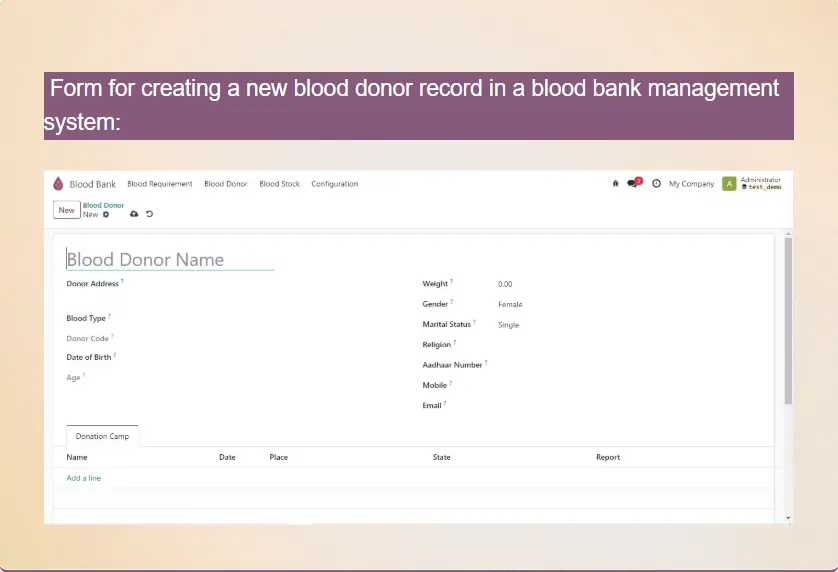Open the chat messages icon with badge
838x572 pixels.
(x=633, y=184)
